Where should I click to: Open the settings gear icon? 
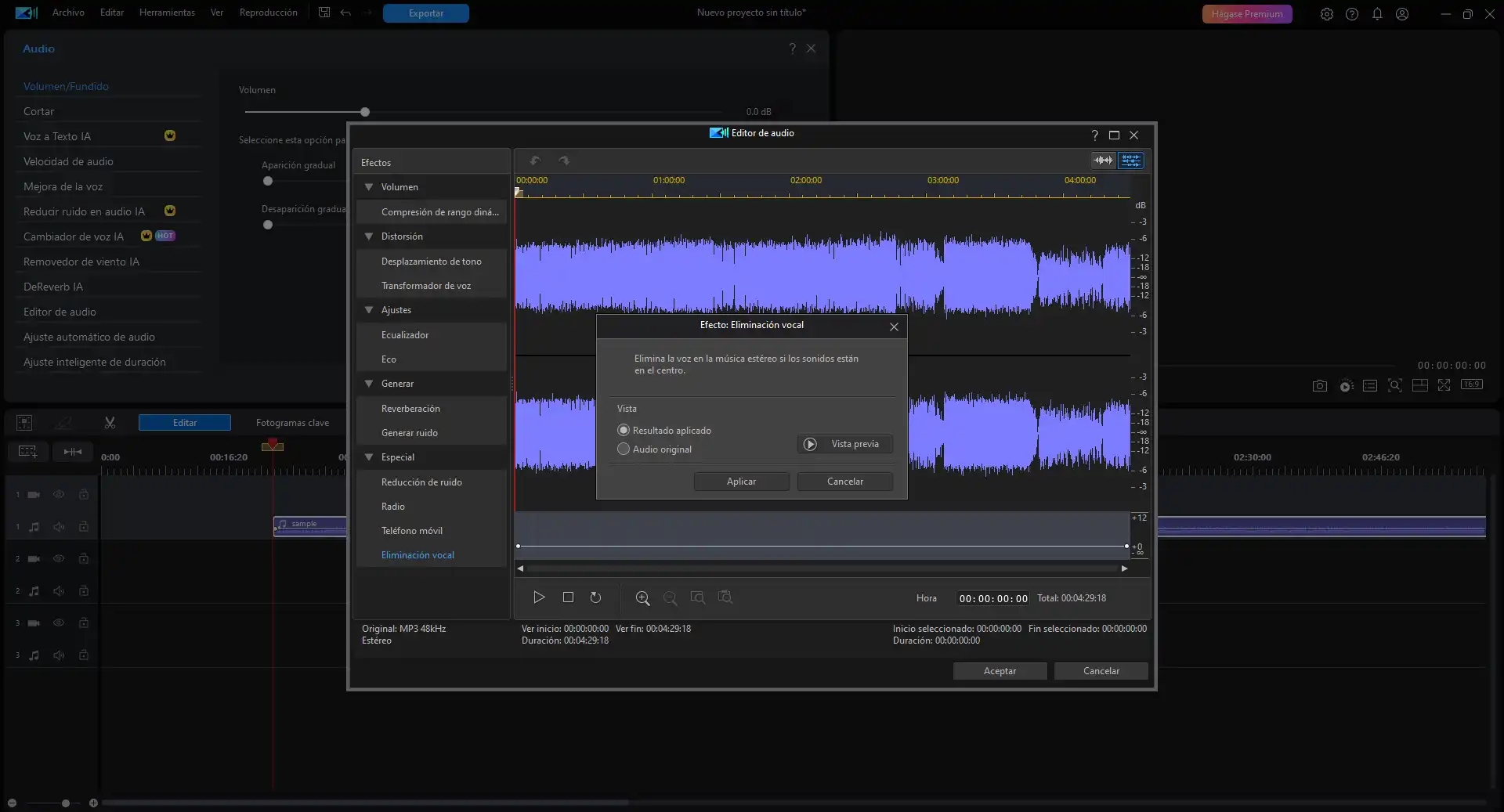point(1326,14)
